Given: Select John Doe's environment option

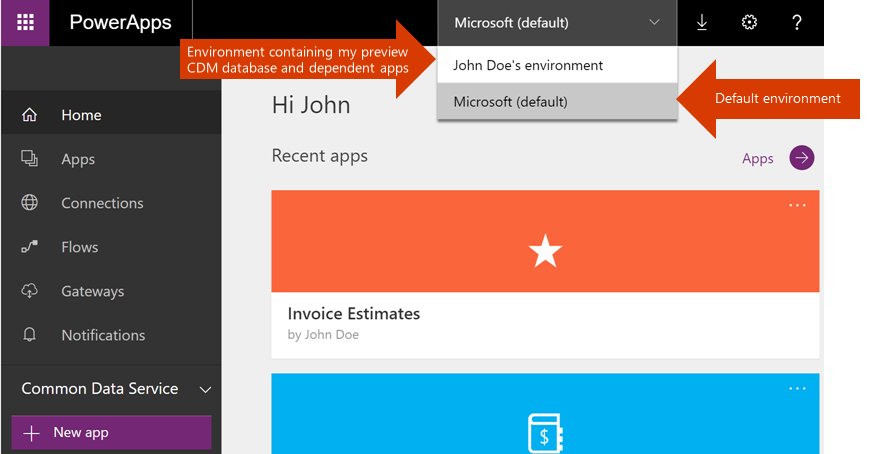Looking at the screenshot, I should pos(557,65).
